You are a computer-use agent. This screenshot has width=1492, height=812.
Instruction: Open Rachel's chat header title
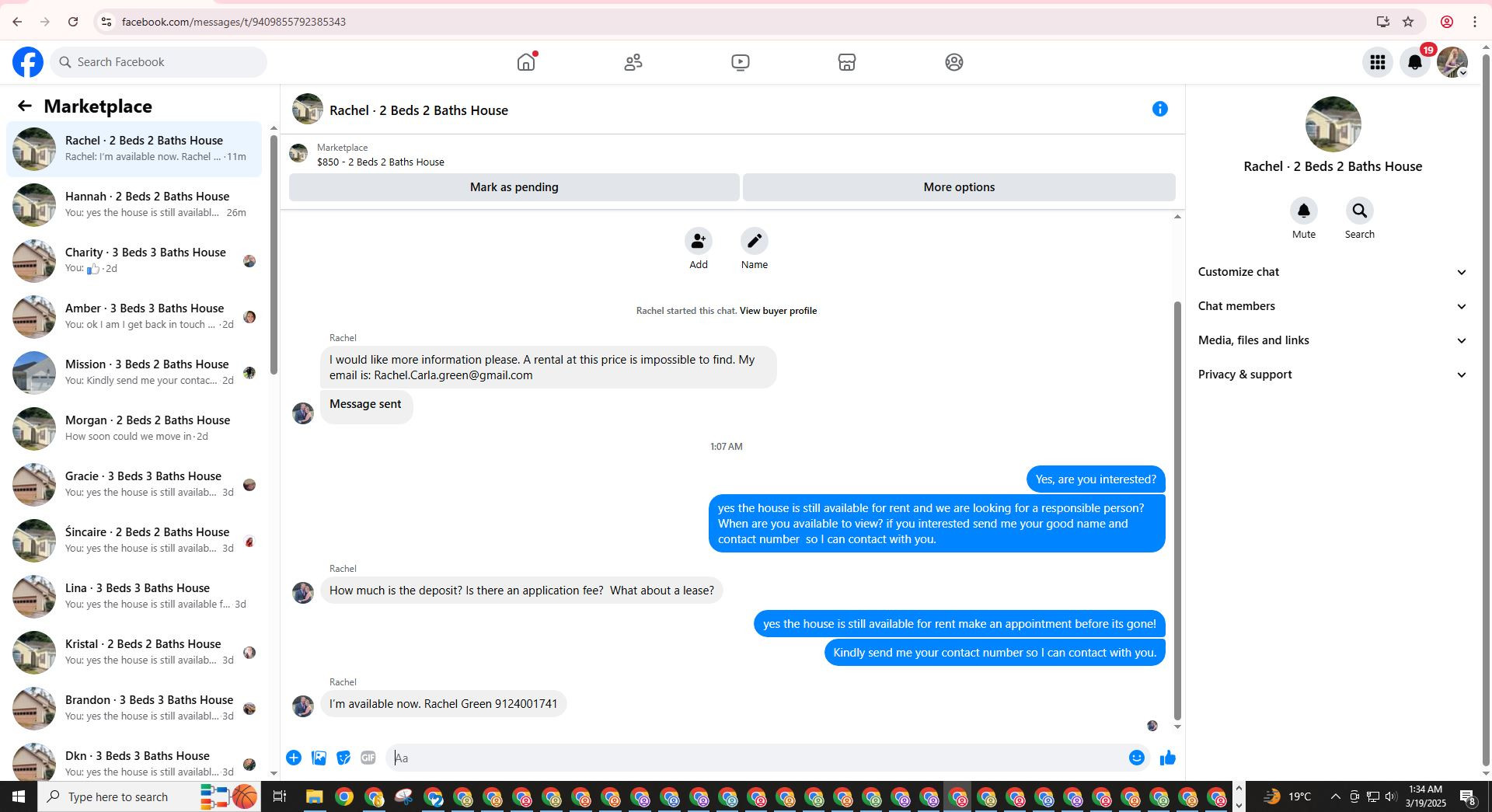[419, 110]
